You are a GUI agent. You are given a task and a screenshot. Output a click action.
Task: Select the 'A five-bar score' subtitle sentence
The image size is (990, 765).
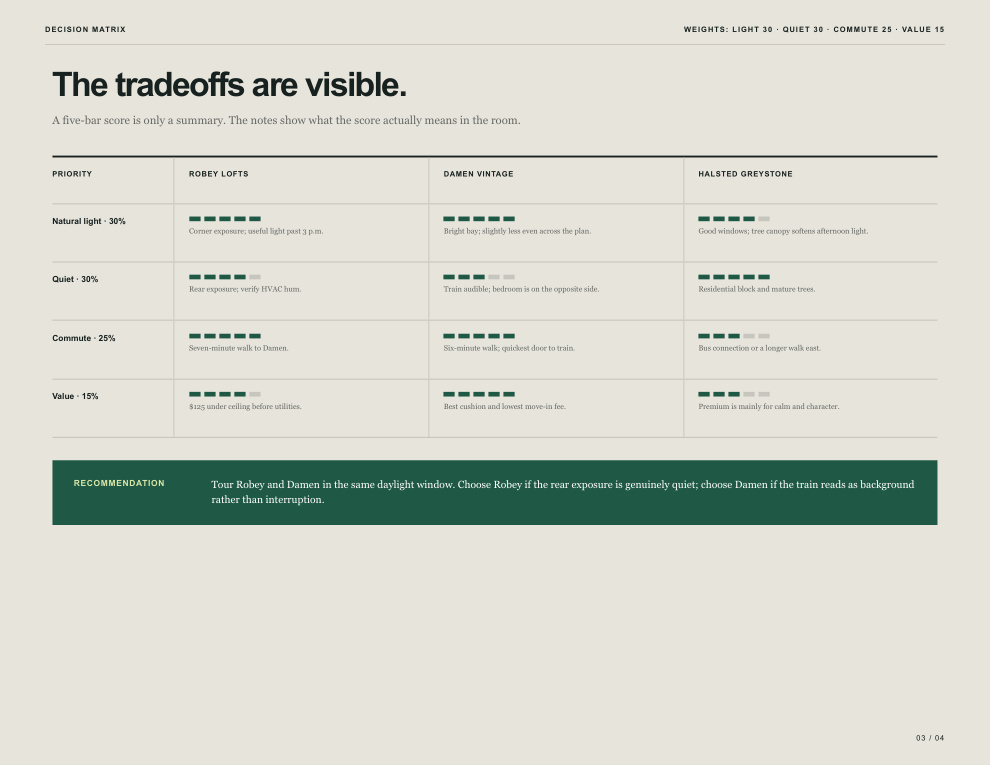(286, 120)
